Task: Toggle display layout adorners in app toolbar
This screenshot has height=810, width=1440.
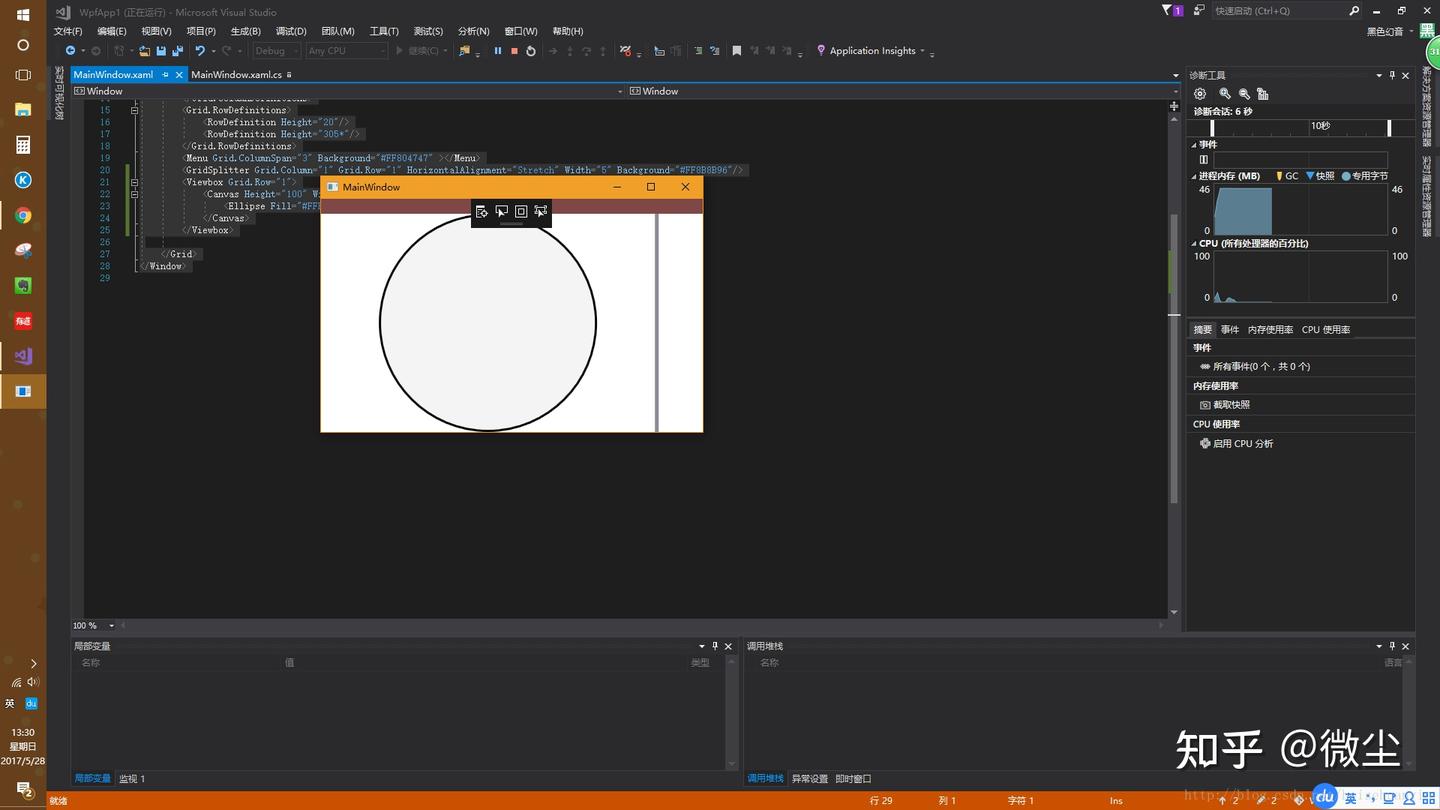Action: [521, 211]
